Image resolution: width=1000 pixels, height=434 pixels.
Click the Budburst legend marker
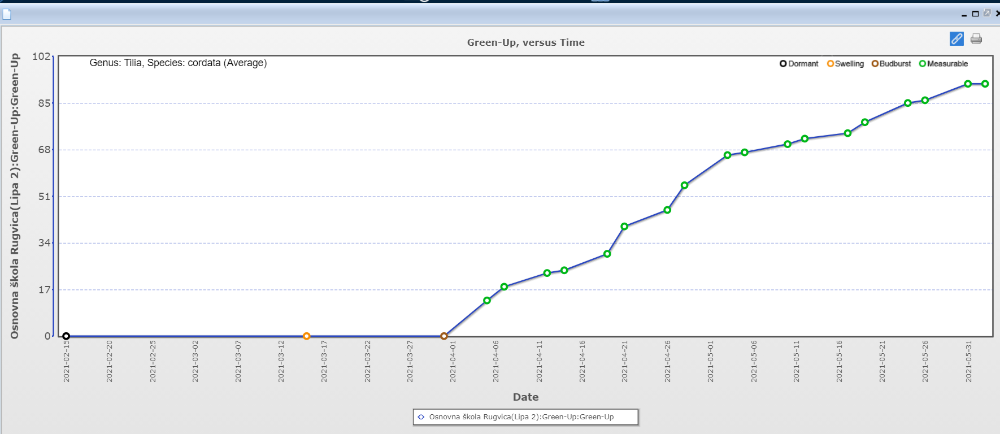tap(874, 64)
